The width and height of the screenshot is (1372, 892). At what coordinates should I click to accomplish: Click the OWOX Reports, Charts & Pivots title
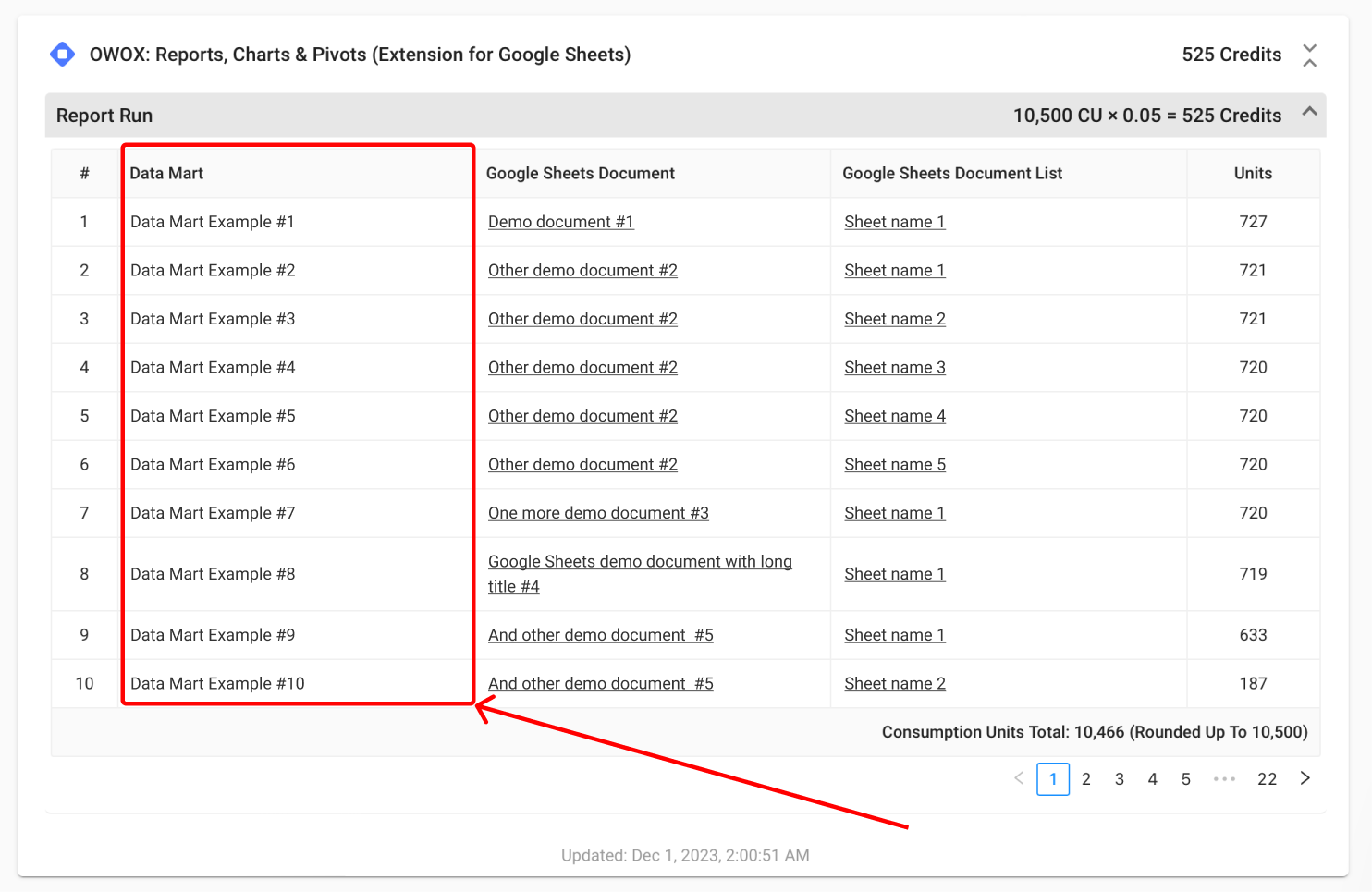[360, 55]
